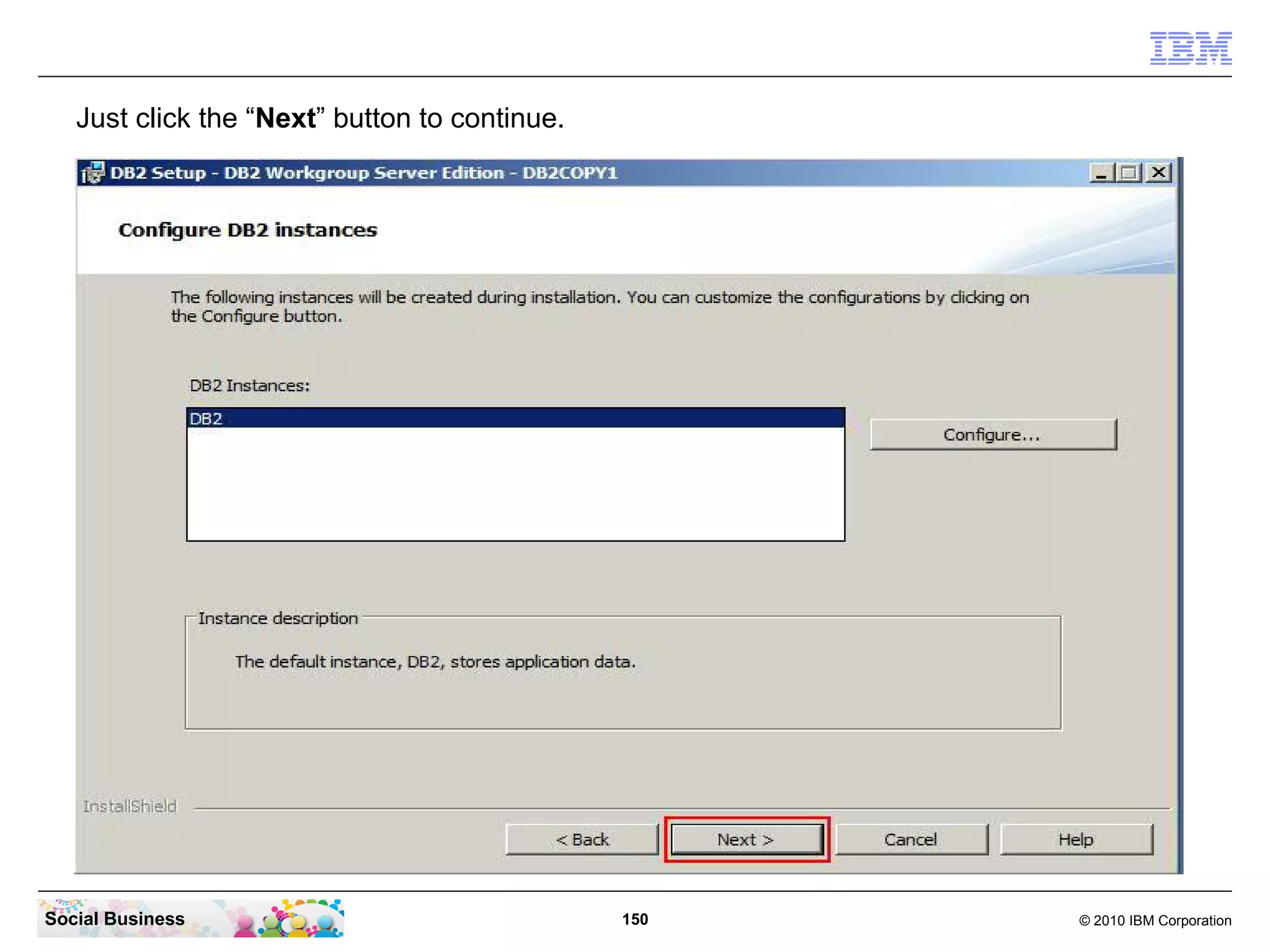Minimize the DB2 Setup window
This screenshot has width=1270, height=952.
(1101, 173)
